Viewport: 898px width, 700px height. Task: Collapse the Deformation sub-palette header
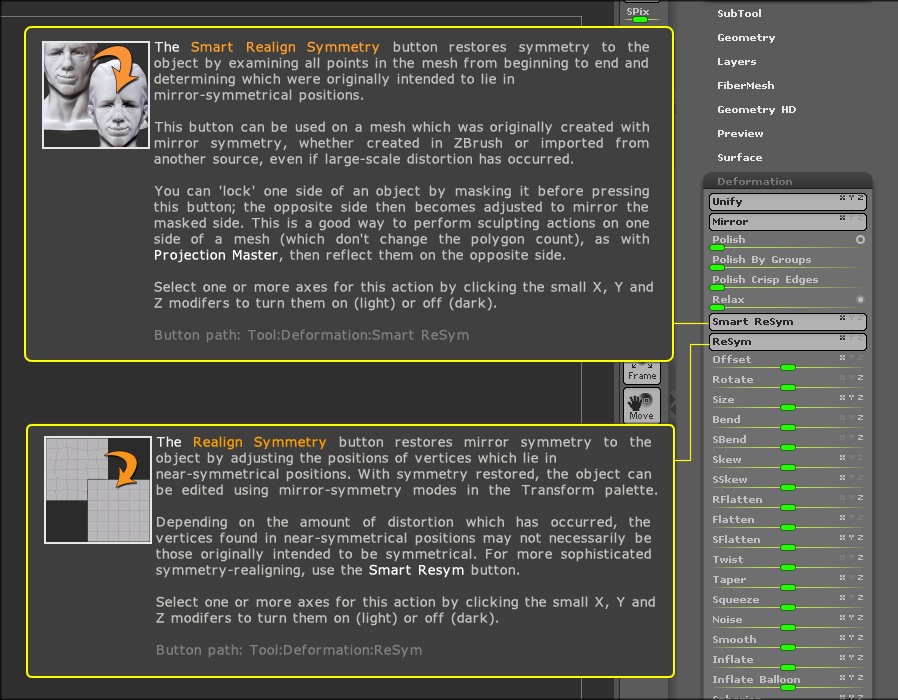(x=787, y=181)
